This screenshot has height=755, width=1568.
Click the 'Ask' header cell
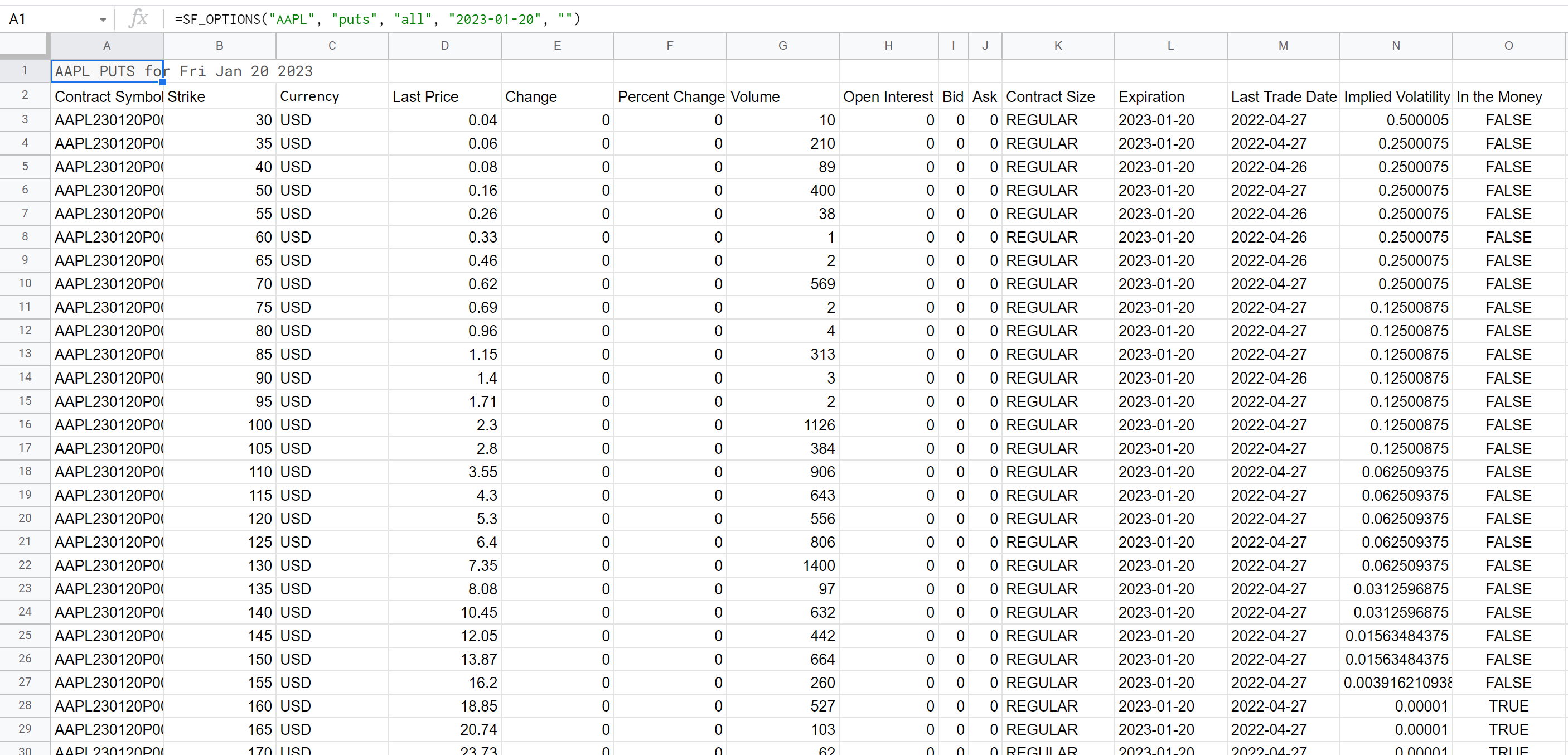(x=985, y=96)
